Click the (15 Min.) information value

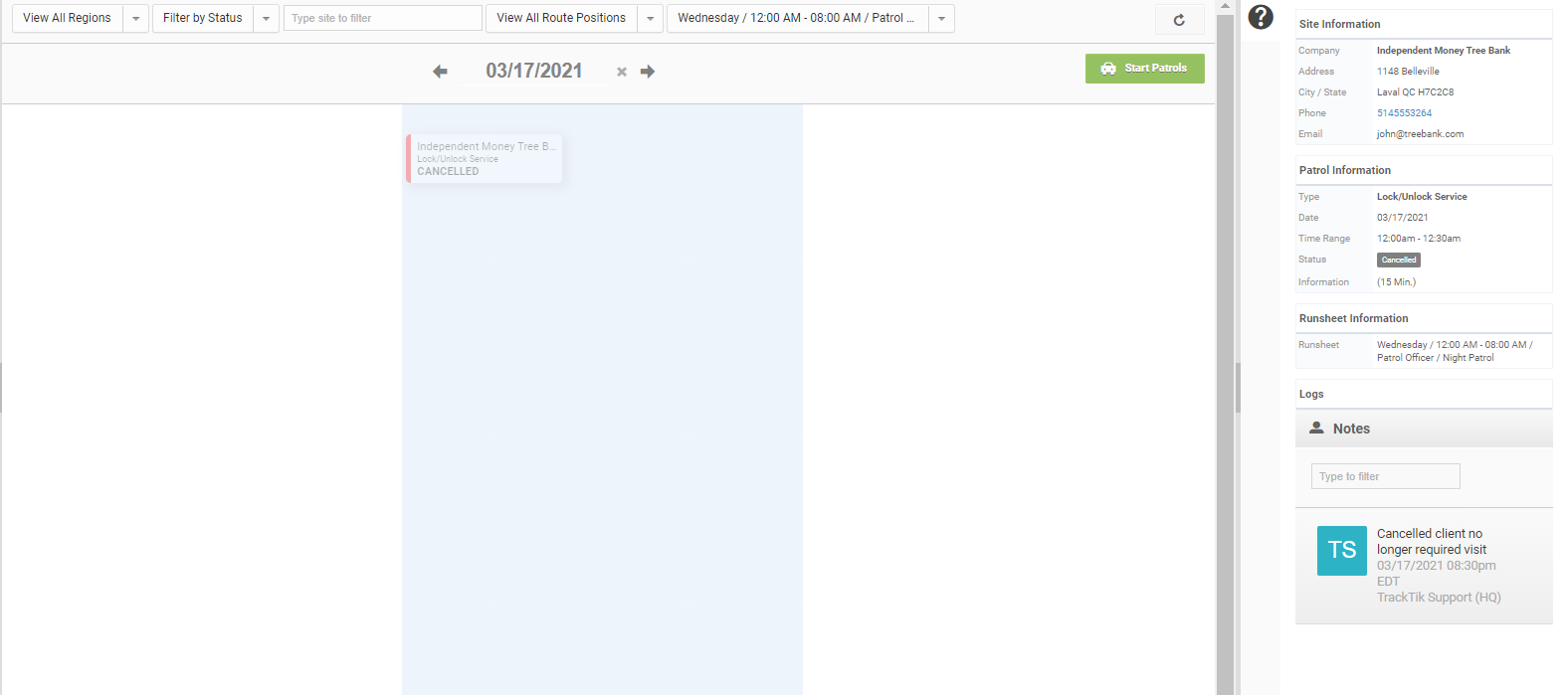[1396, 282]
